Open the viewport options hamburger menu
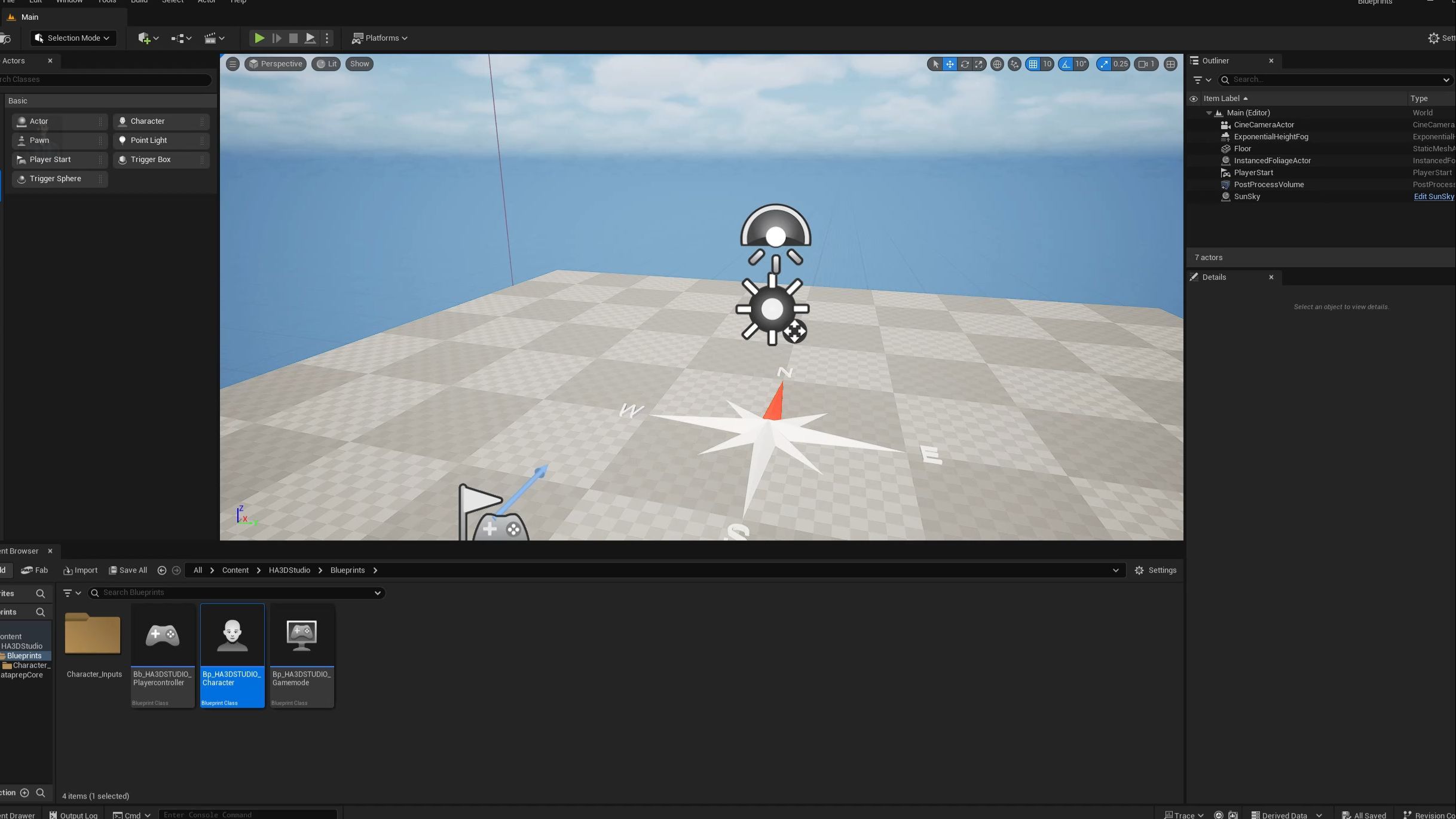The width and height of the screenshot is (1456, 819). pyautogui.click(x=233, y=64)
